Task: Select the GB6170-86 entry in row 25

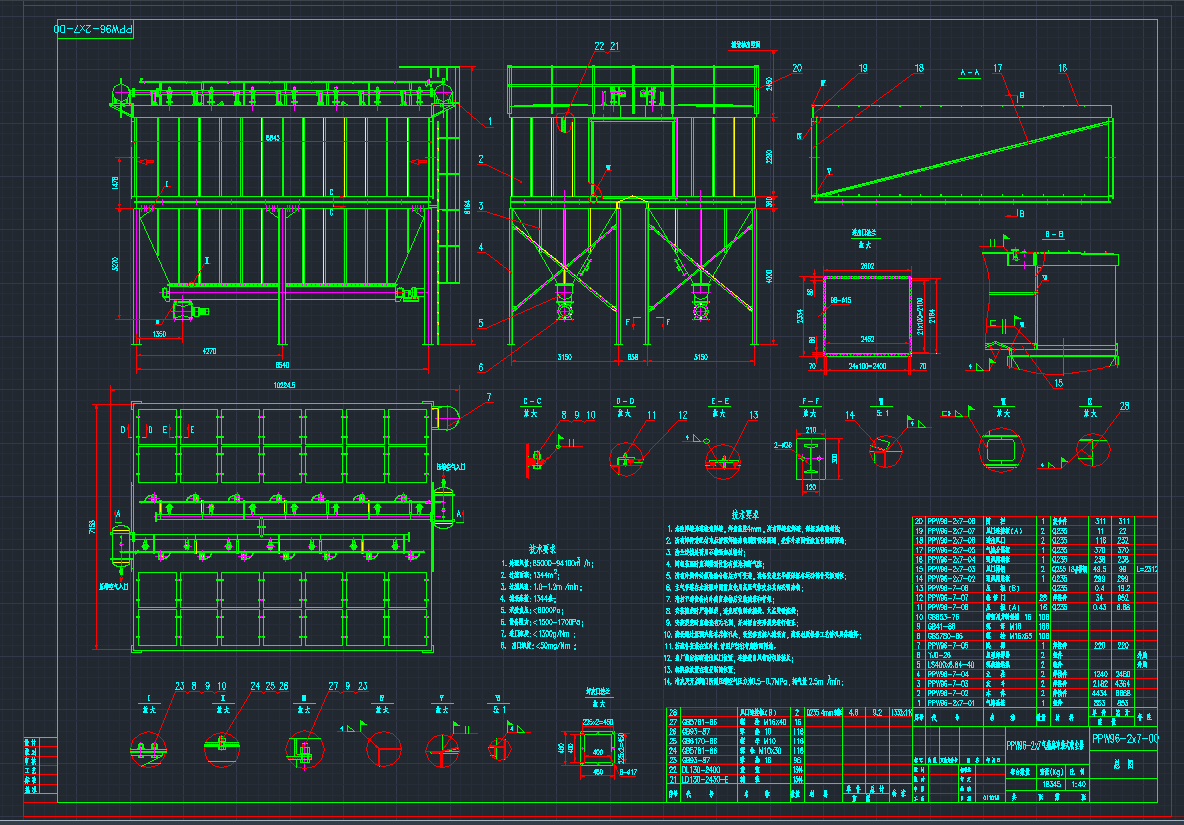Action: click(699, 741)
